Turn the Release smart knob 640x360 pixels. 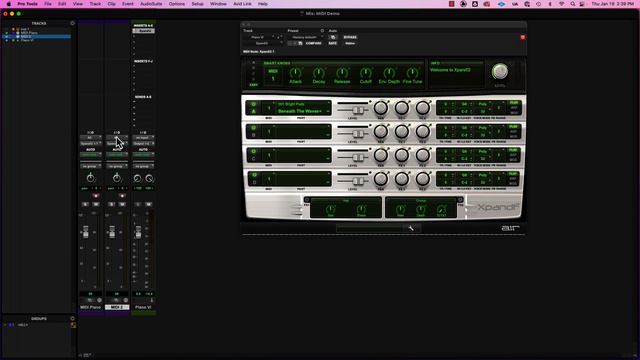pos(342,73)
